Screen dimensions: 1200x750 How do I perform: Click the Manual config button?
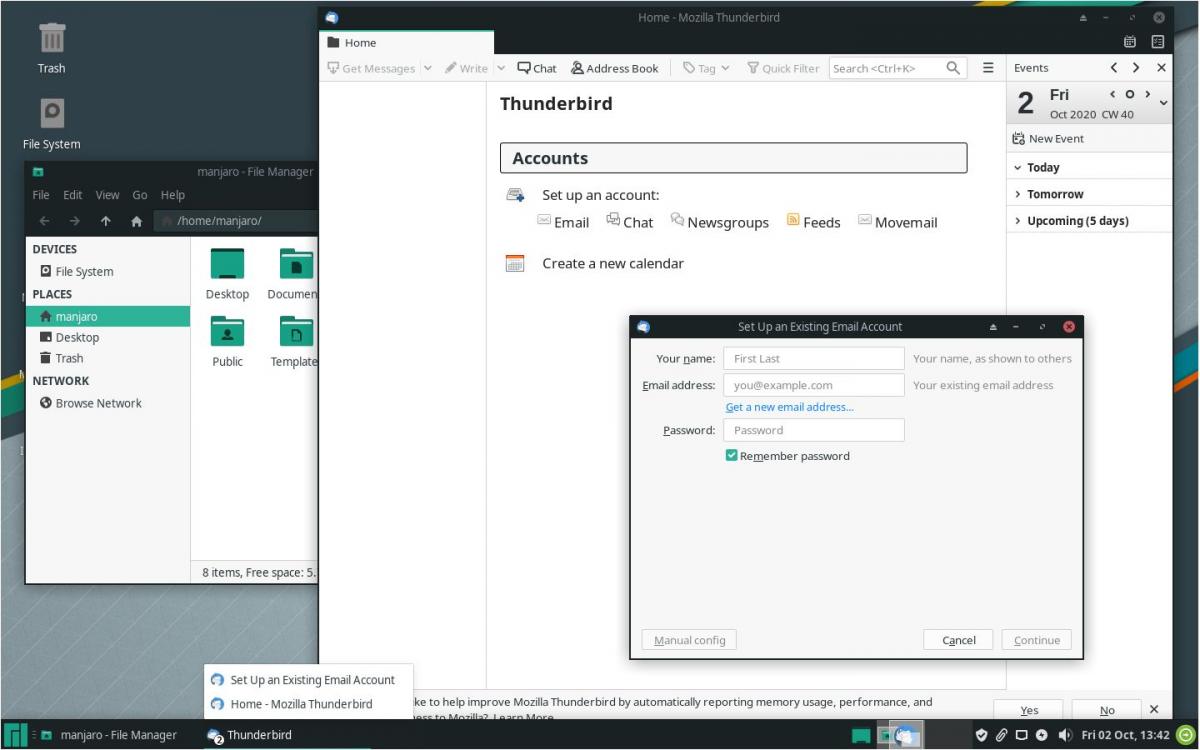coord(689,640)
